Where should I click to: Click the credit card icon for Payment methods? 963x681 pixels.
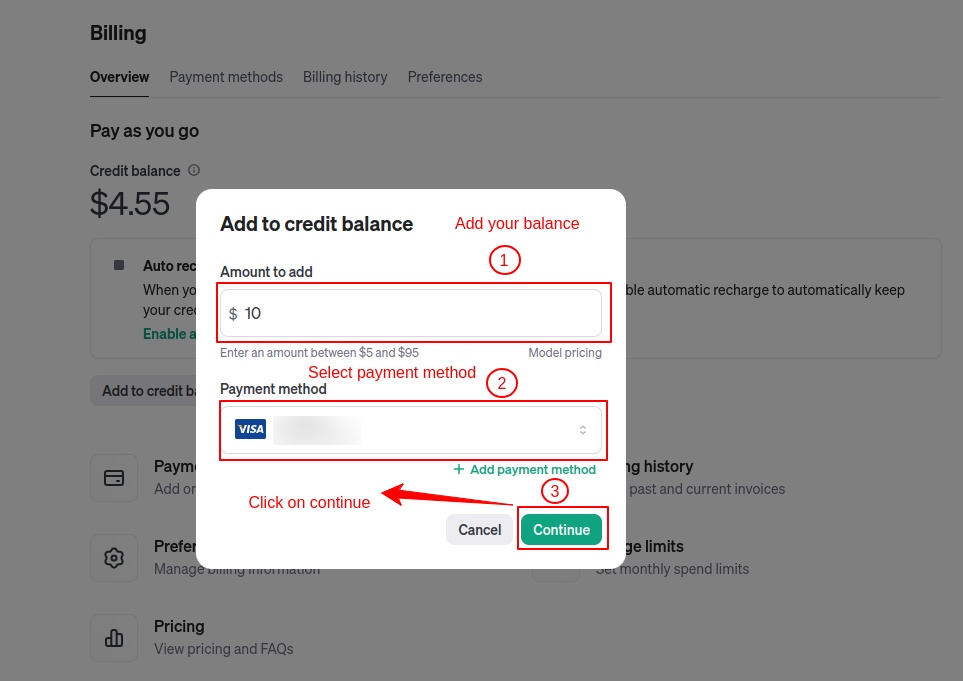click(x=114, y=478)
